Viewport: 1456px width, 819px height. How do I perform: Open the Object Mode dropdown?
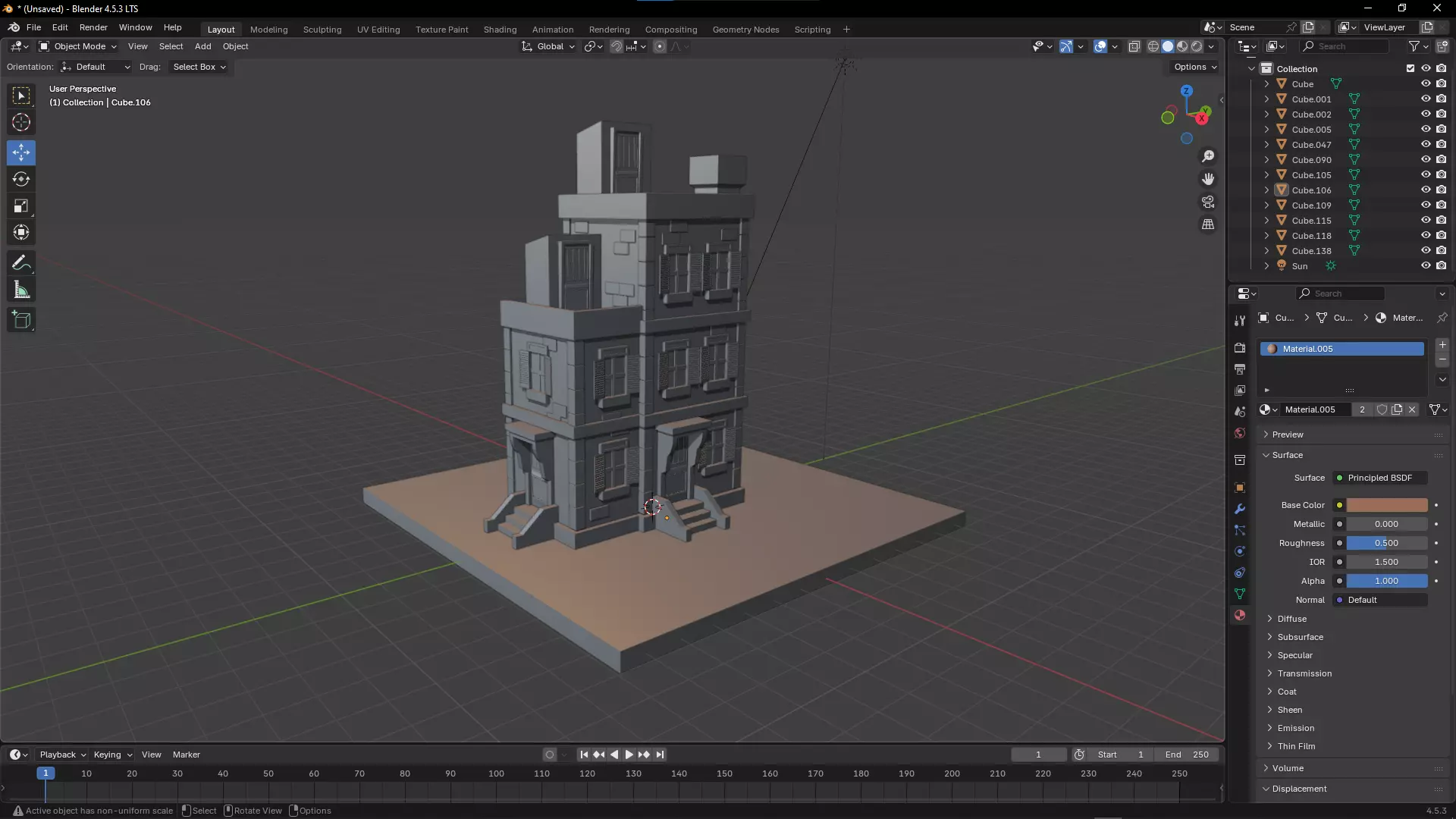point(77,46)
